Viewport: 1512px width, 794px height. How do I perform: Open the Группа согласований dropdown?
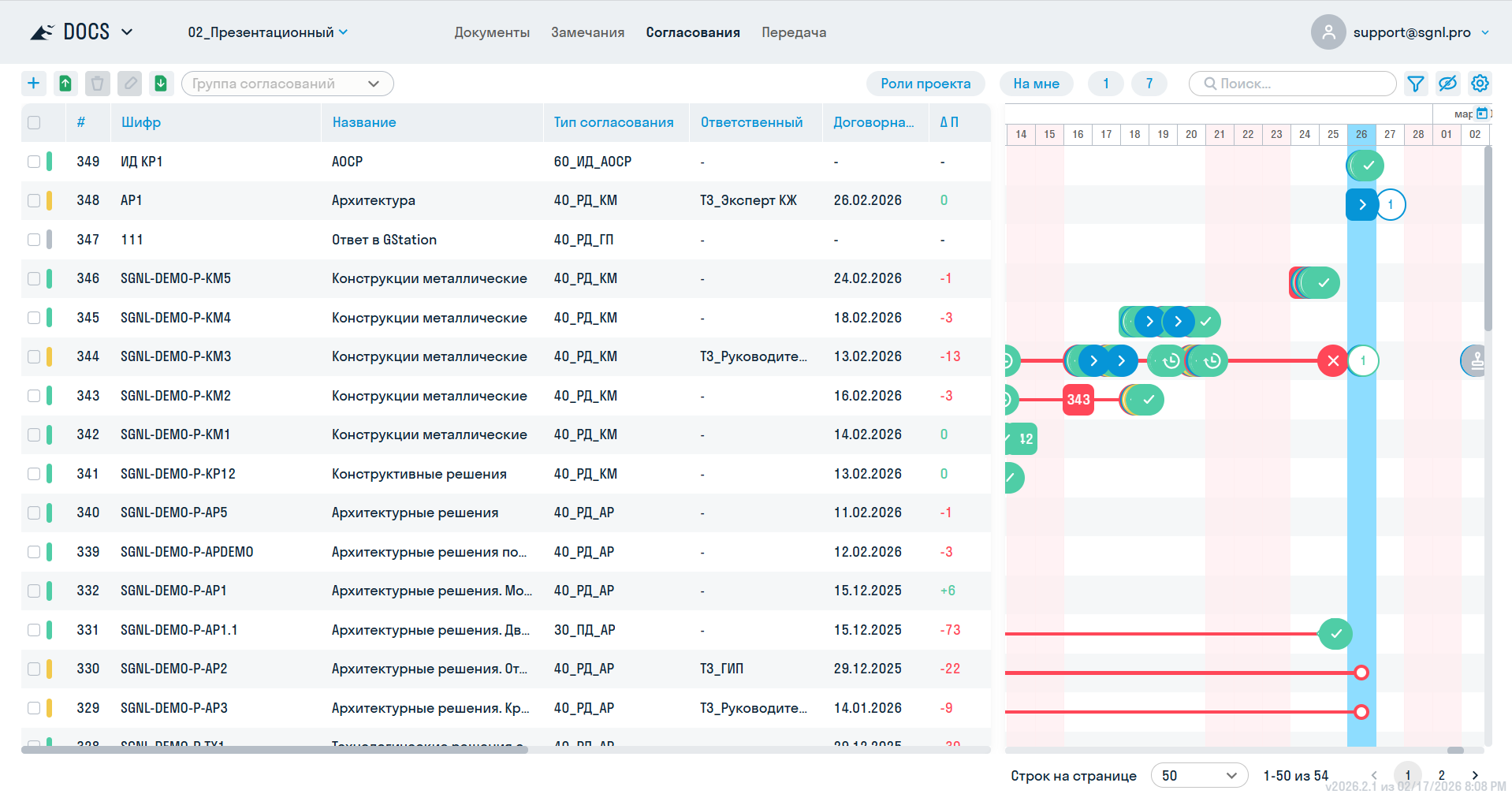point(287,84)
